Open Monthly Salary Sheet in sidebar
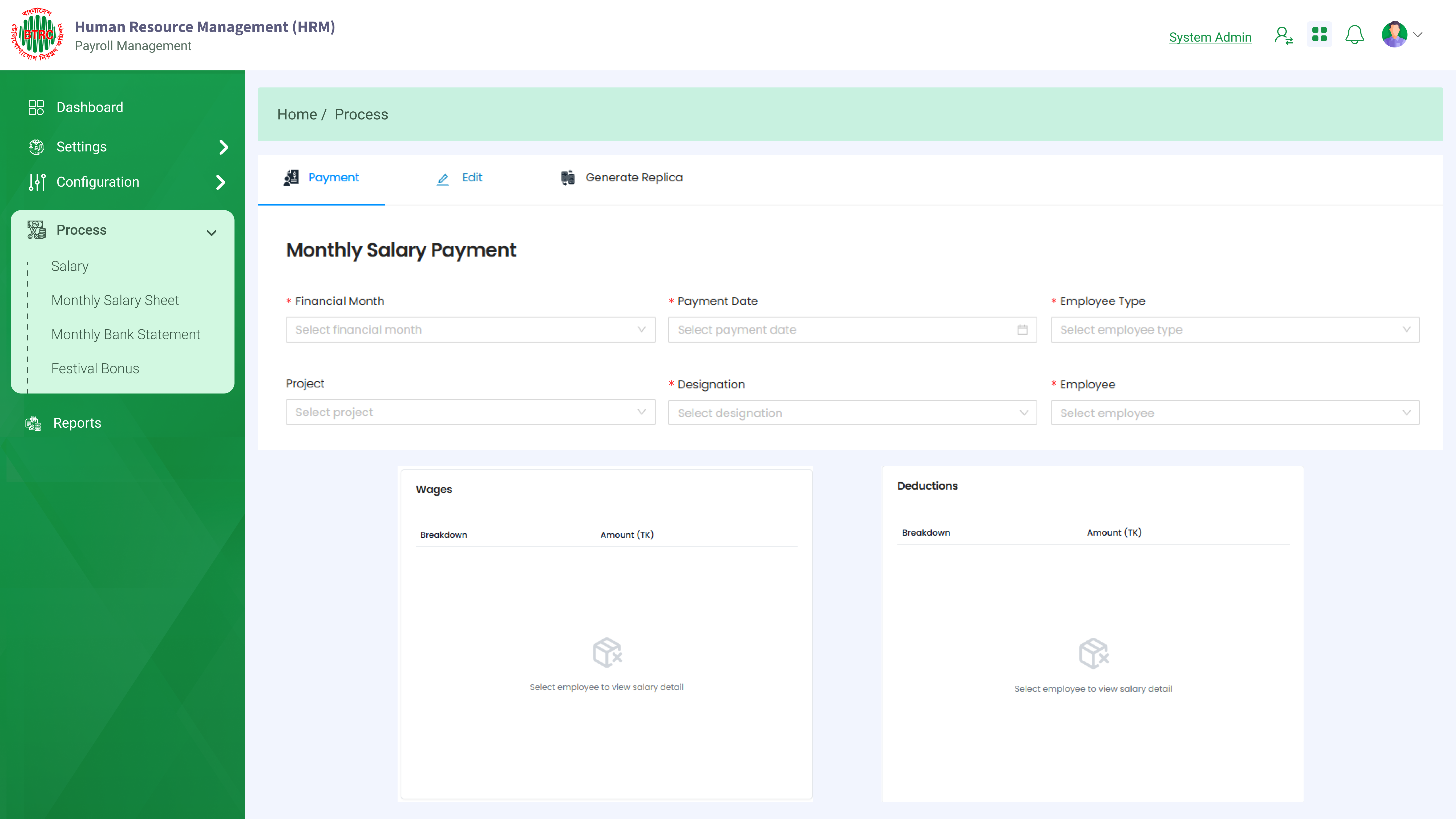 point(115,300)
